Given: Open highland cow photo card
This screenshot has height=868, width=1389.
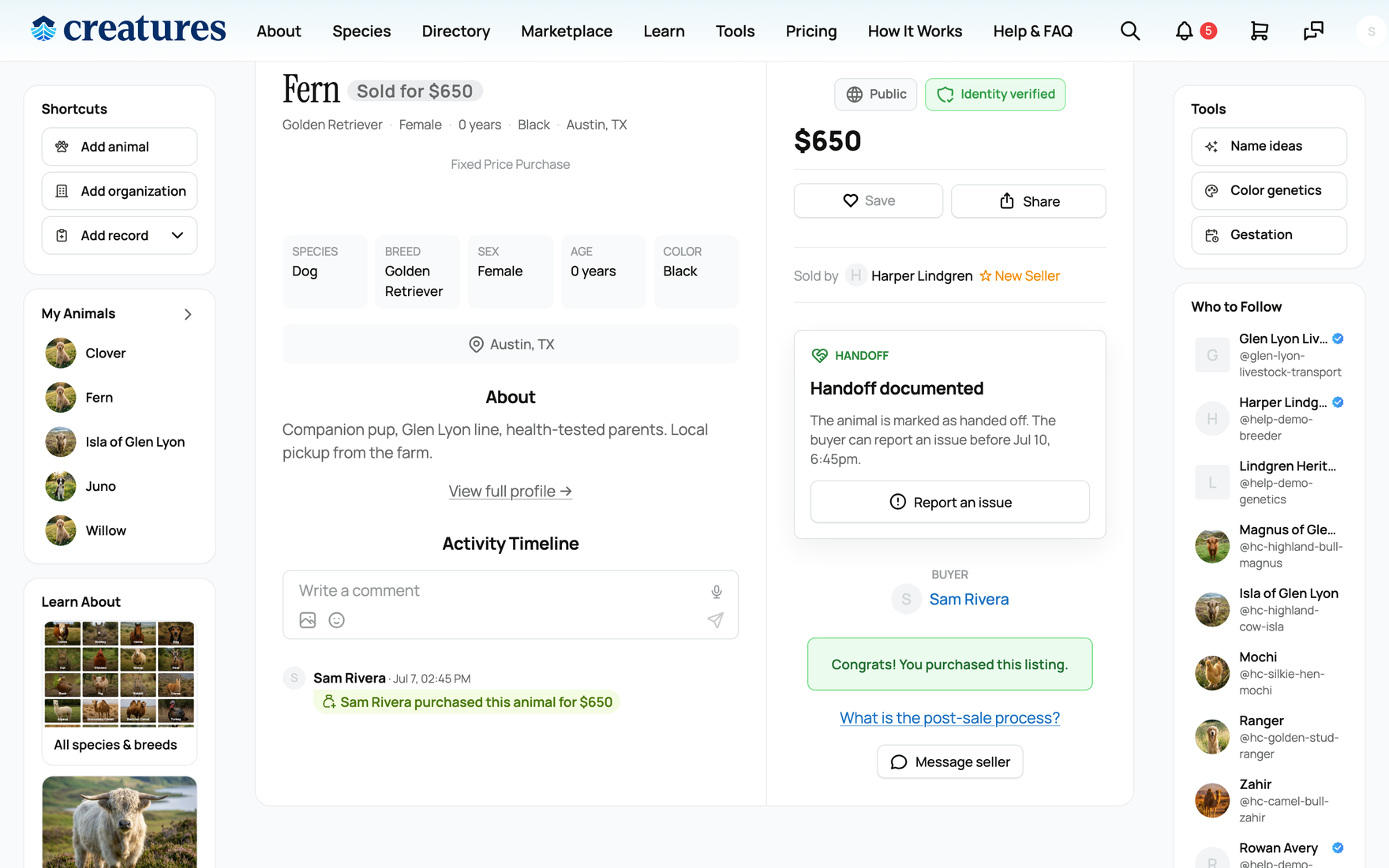Looking at the screenshot, I should point(119,822).
